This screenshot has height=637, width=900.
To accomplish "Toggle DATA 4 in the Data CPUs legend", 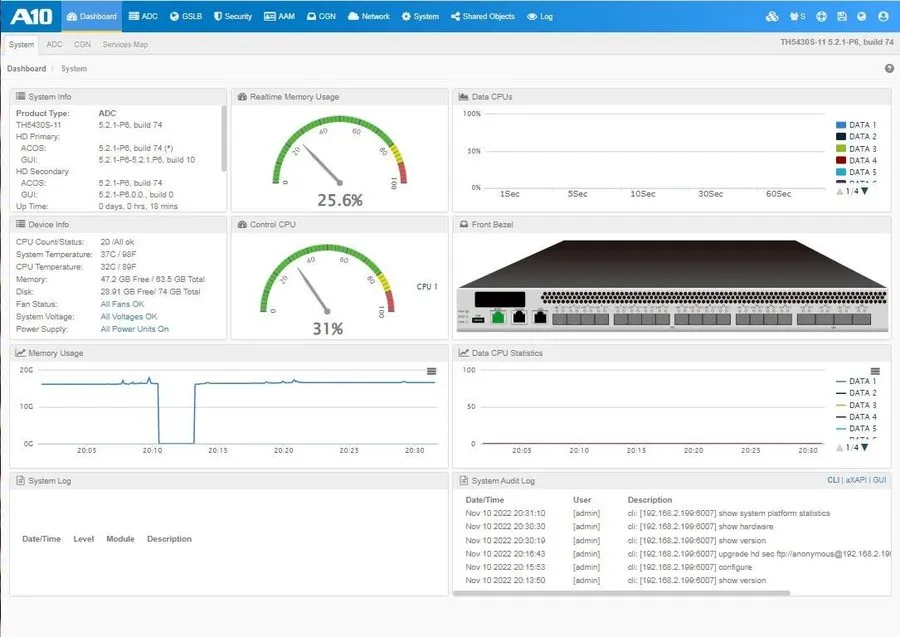I will 856,161.
